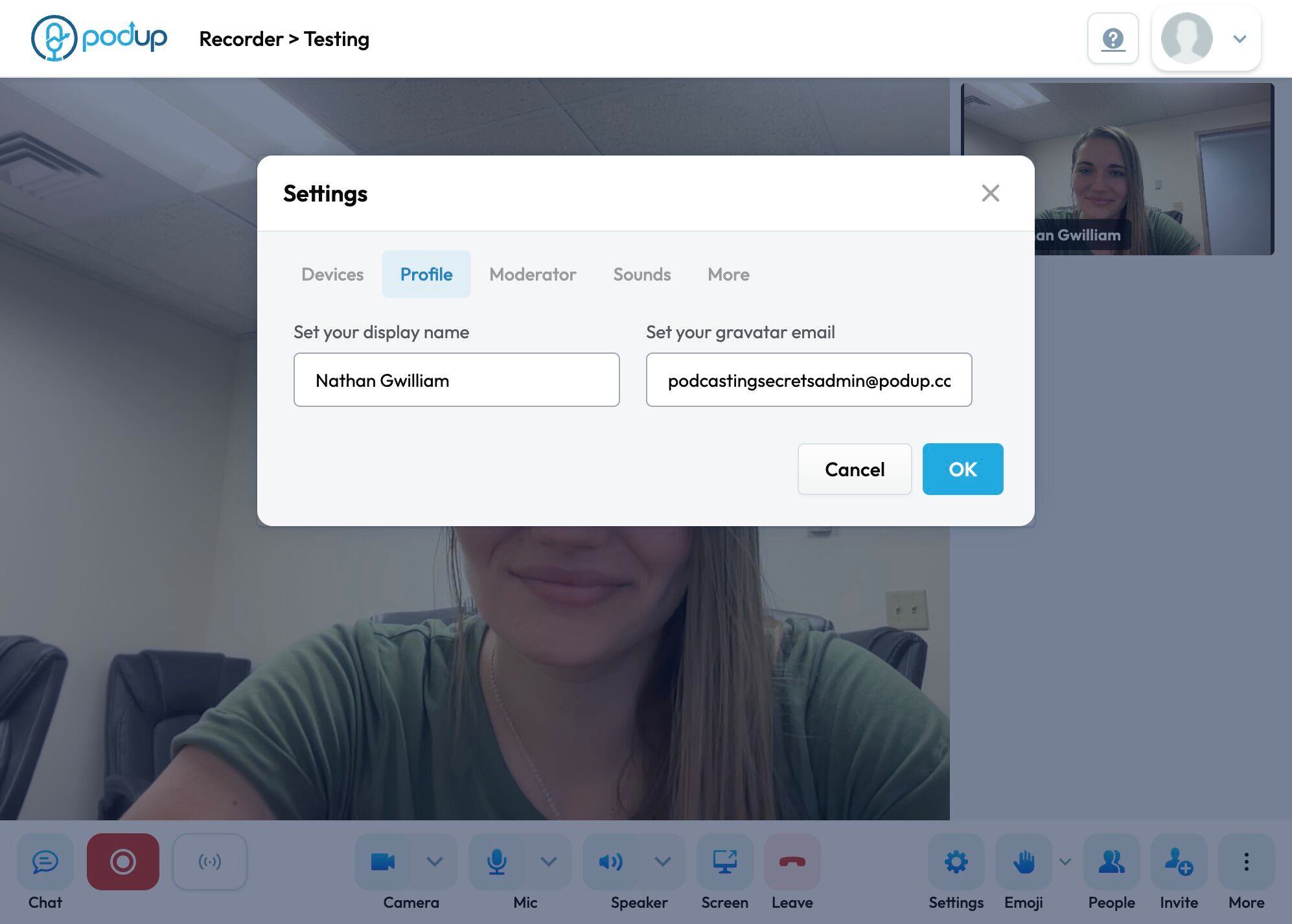The width and height of the screenshot is (1292, 924).
Task: Open the user avatar account dropdown
Action: (1206, 39)
